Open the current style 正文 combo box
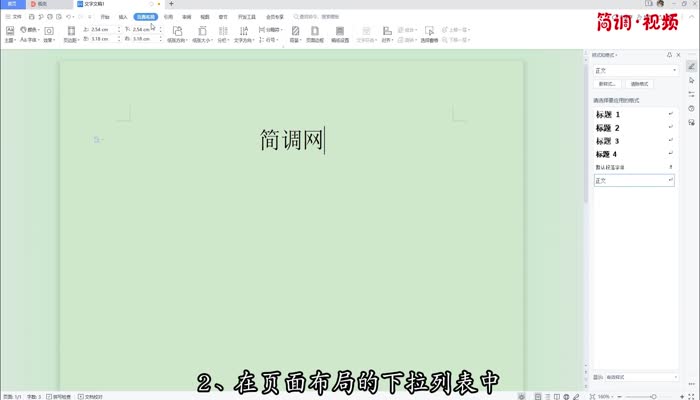Screen dimensions: 700x400 click(x=635, y=71)
